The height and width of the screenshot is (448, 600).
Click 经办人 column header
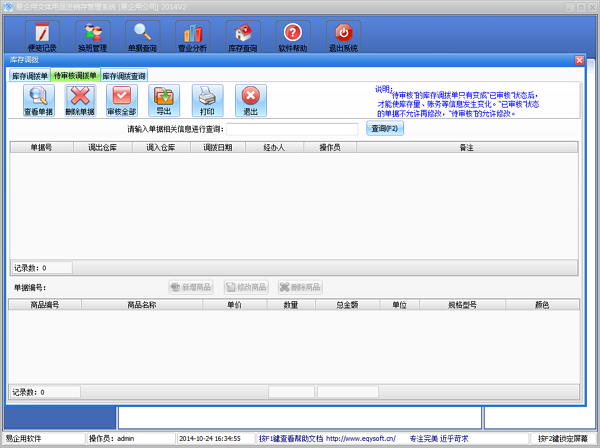pyautogui.click(x=274, y=147)
